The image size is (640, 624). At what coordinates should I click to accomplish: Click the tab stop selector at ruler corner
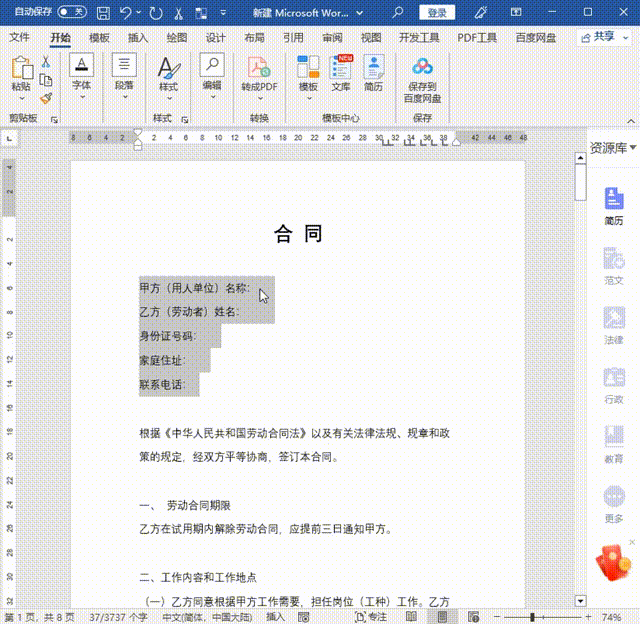[9, 139]
